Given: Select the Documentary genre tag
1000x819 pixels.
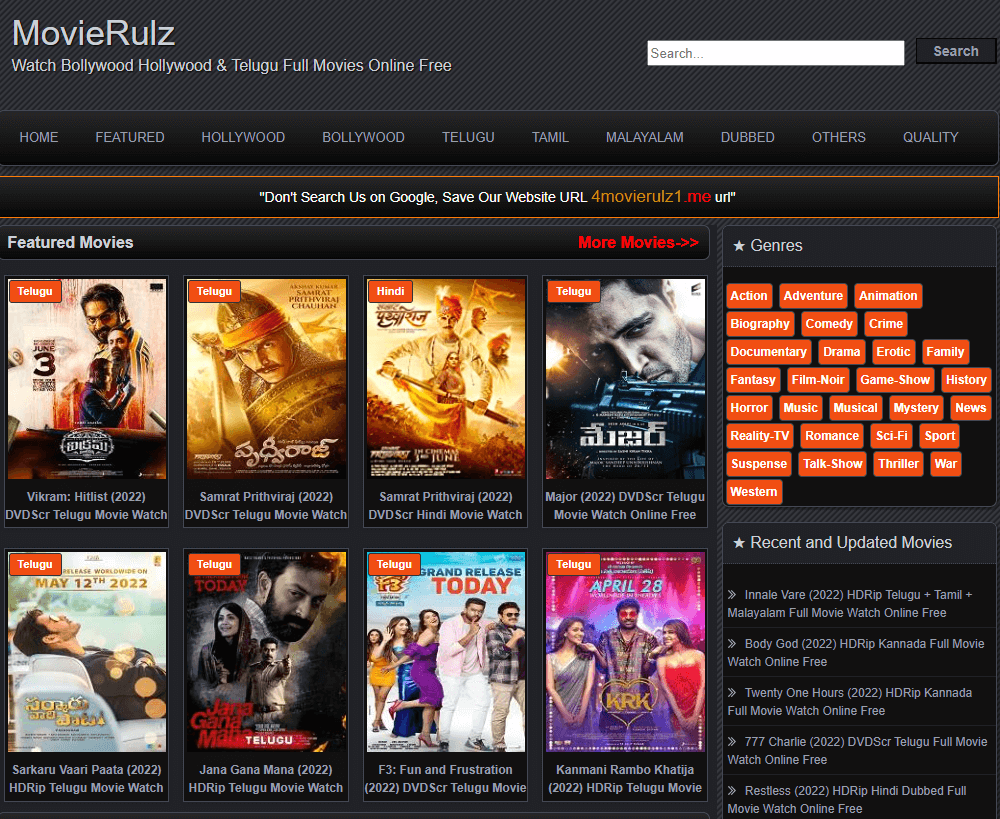Looking at the screenshot, I should click(768, 351).
